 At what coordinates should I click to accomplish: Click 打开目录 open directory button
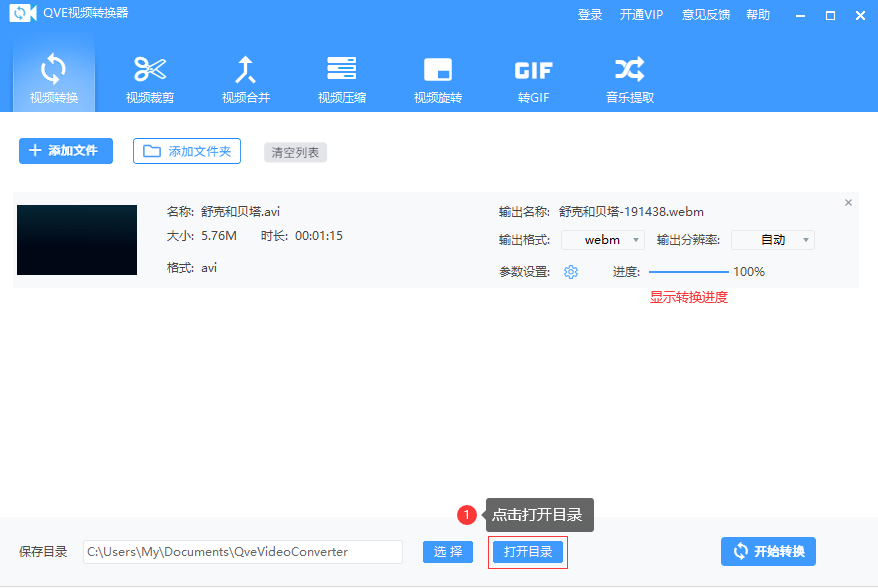527,552
